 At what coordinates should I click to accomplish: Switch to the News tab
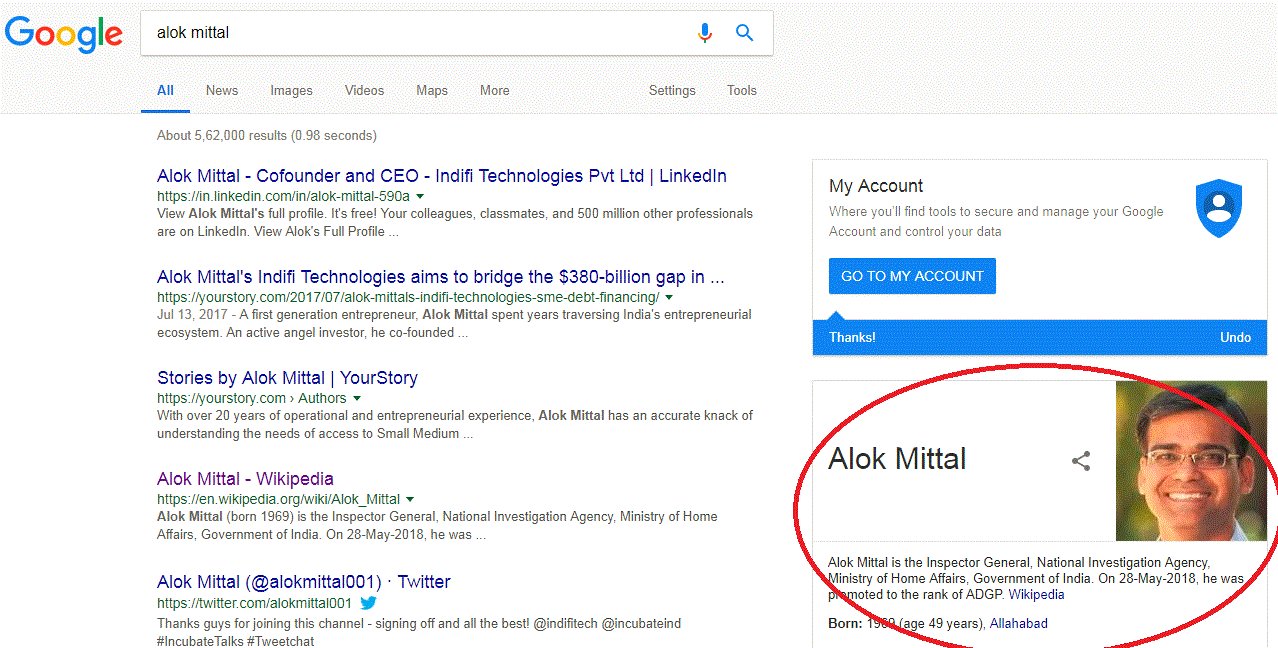(222, 90)
